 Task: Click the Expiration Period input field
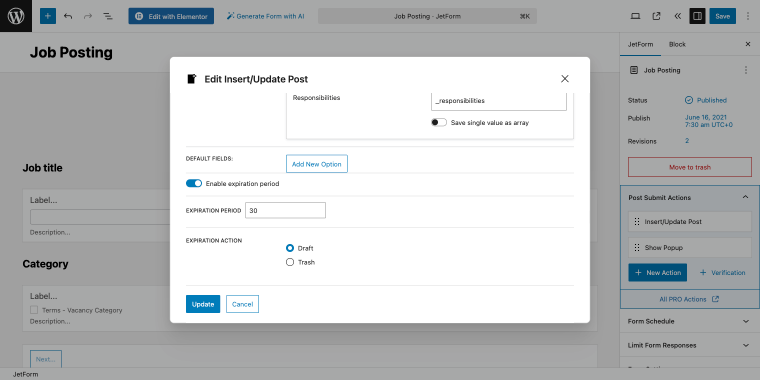coord(285,210)
